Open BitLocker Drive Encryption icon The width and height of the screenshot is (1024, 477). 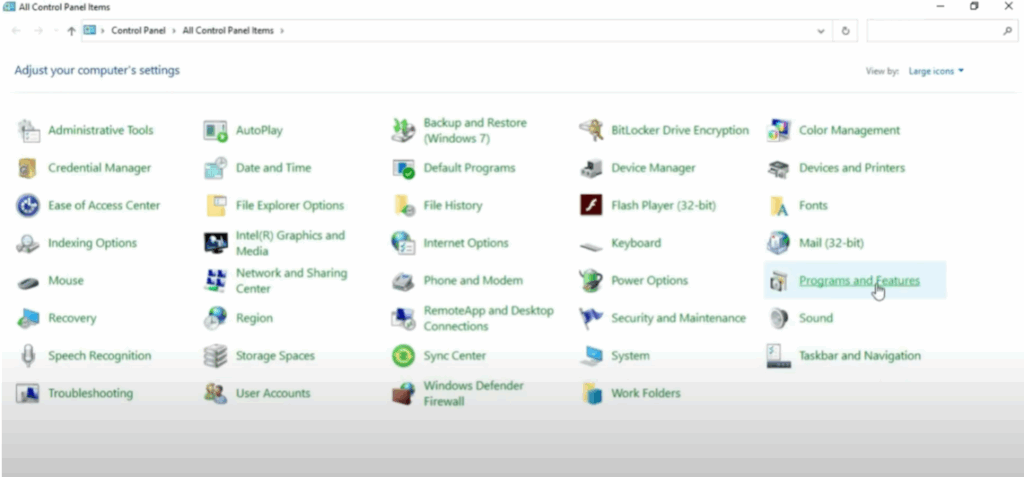pos(590,131)
